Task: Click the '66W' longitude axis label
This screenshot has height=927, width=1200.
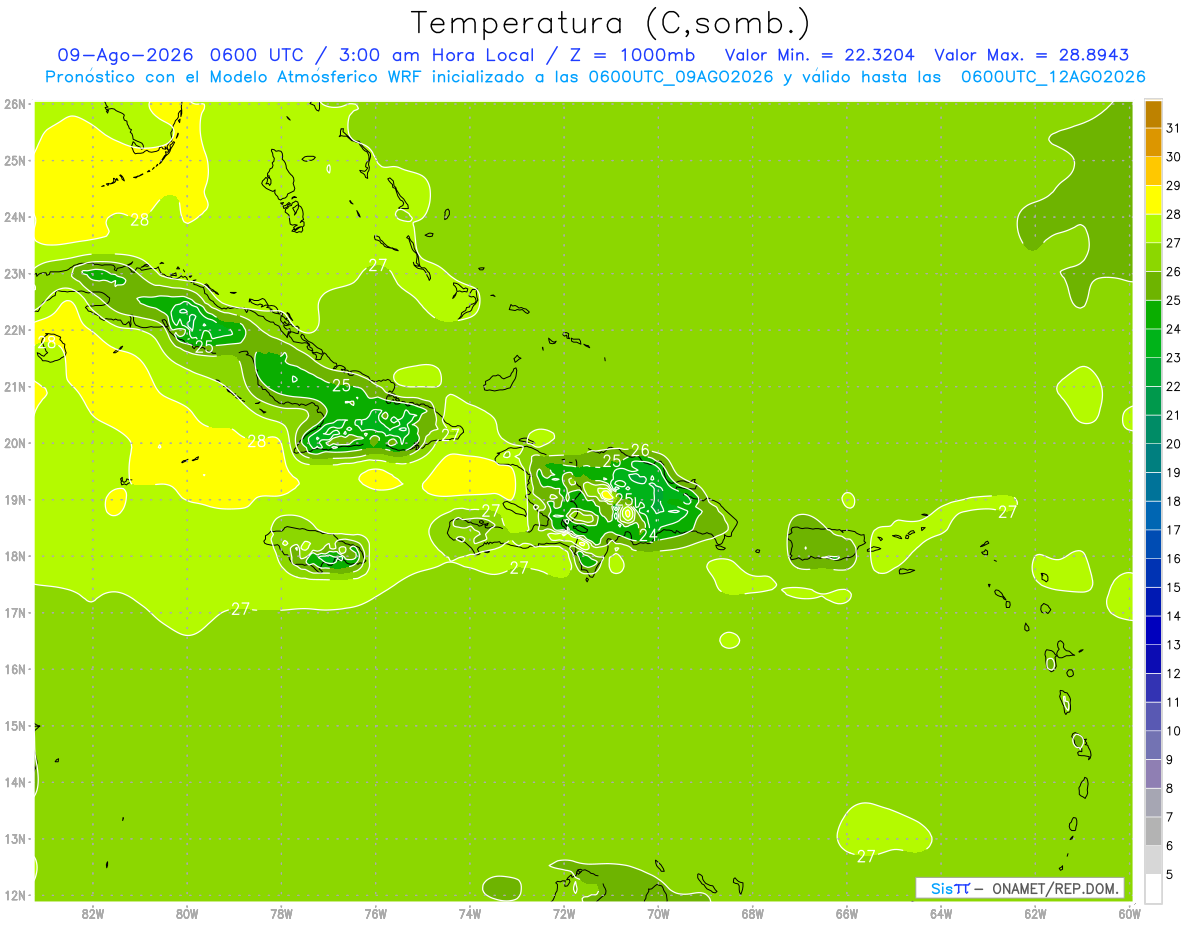Action: click(847, 913)
